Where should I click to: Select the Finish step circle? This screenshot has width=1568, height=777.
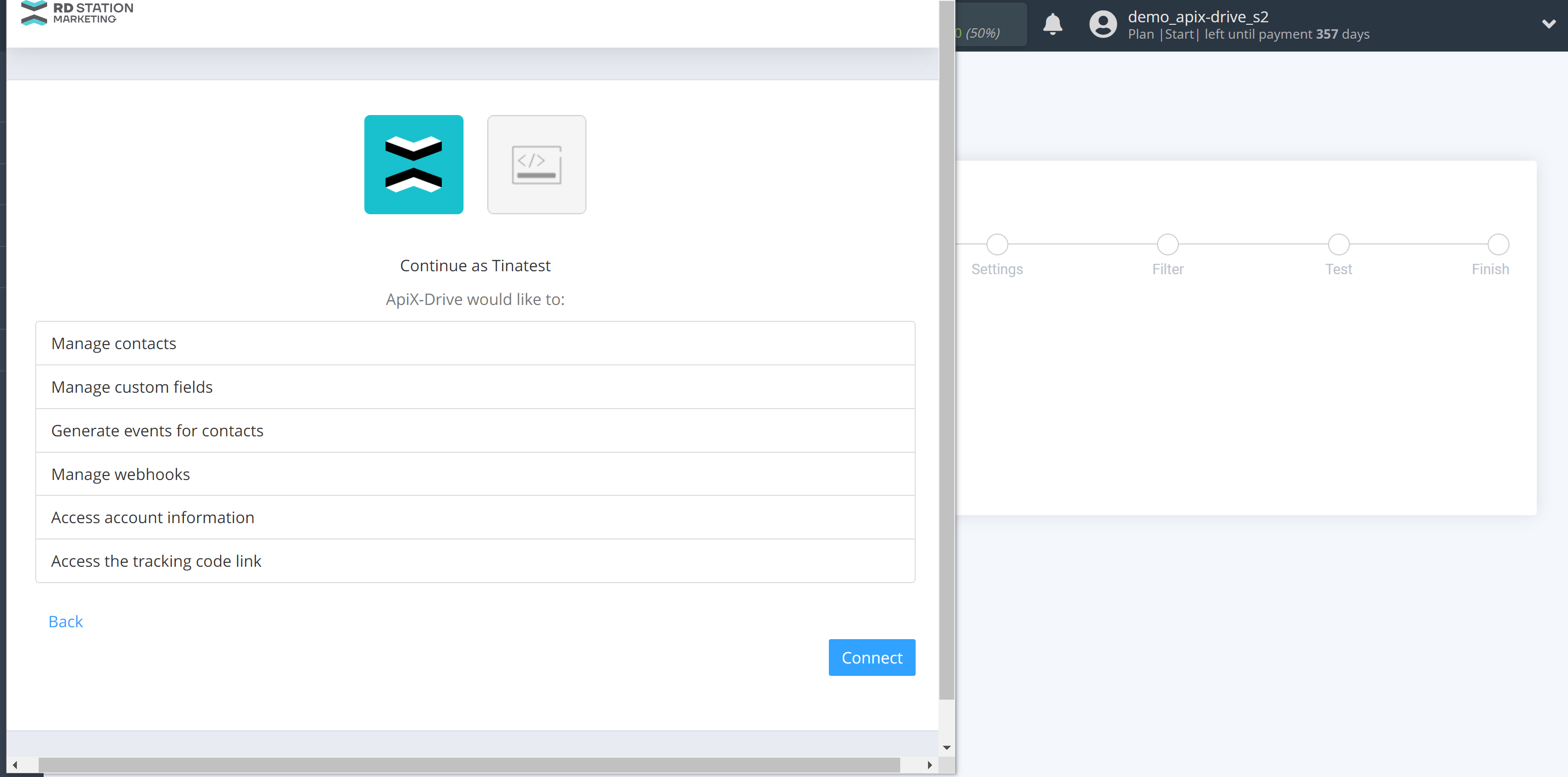click(x=1498, y=244)
